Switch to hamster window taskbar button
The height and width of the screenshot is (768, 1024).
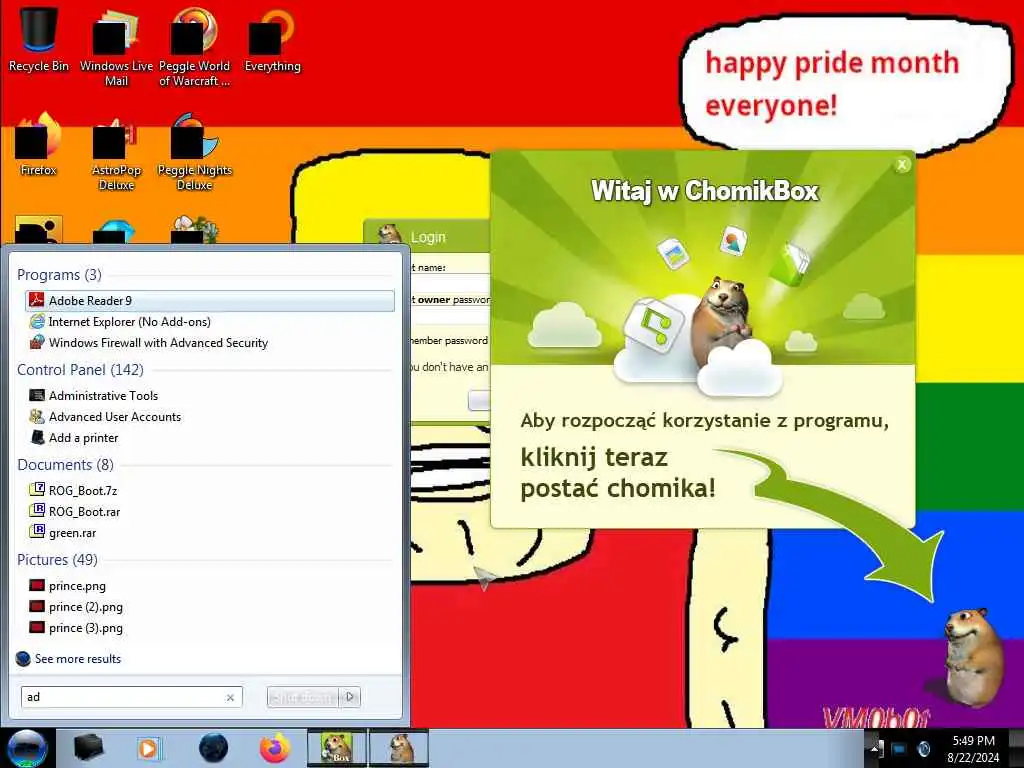[x=399, y=748]
